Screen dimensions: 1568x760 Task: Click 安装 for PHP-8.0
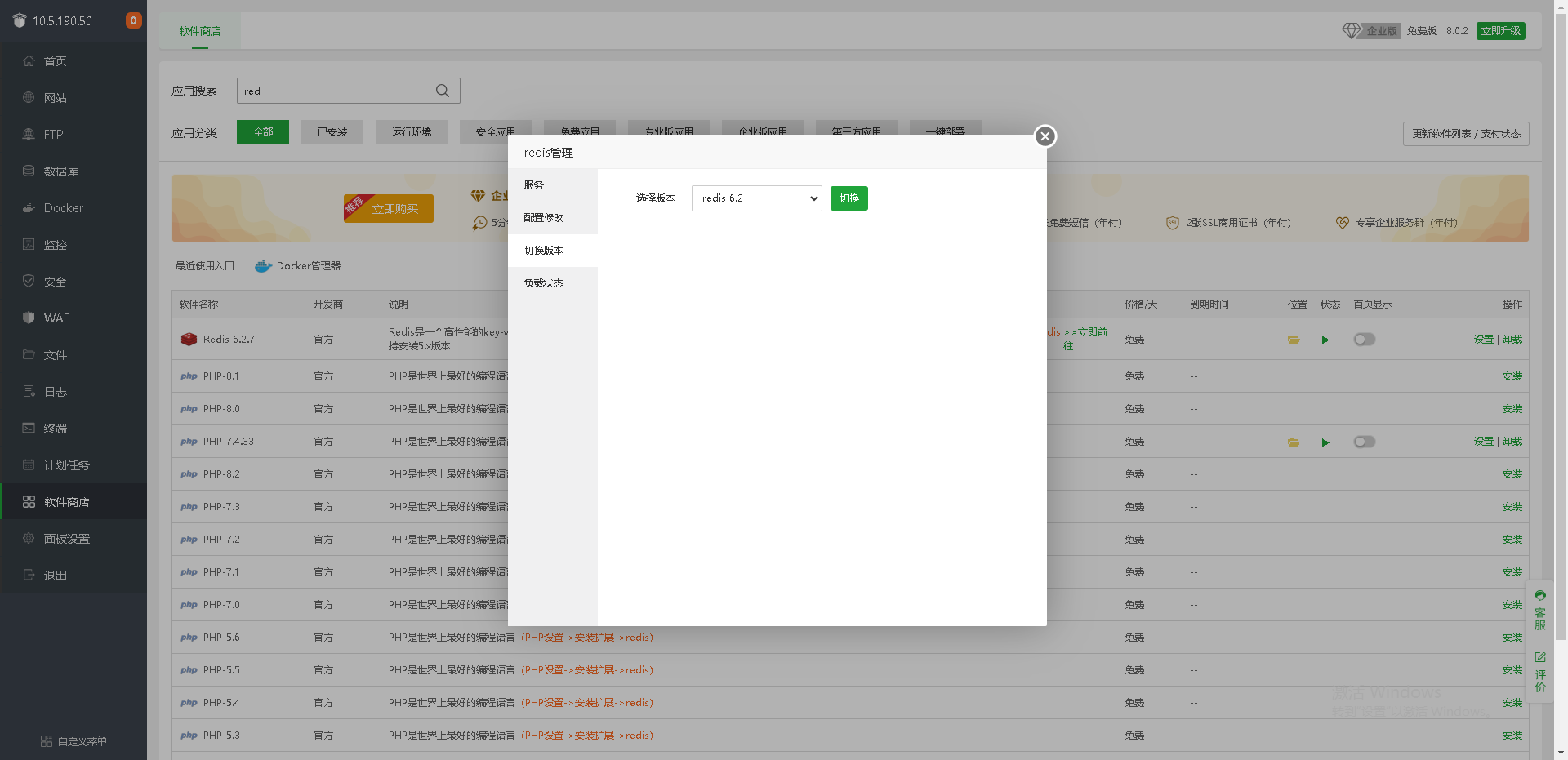click(1512, 409)
